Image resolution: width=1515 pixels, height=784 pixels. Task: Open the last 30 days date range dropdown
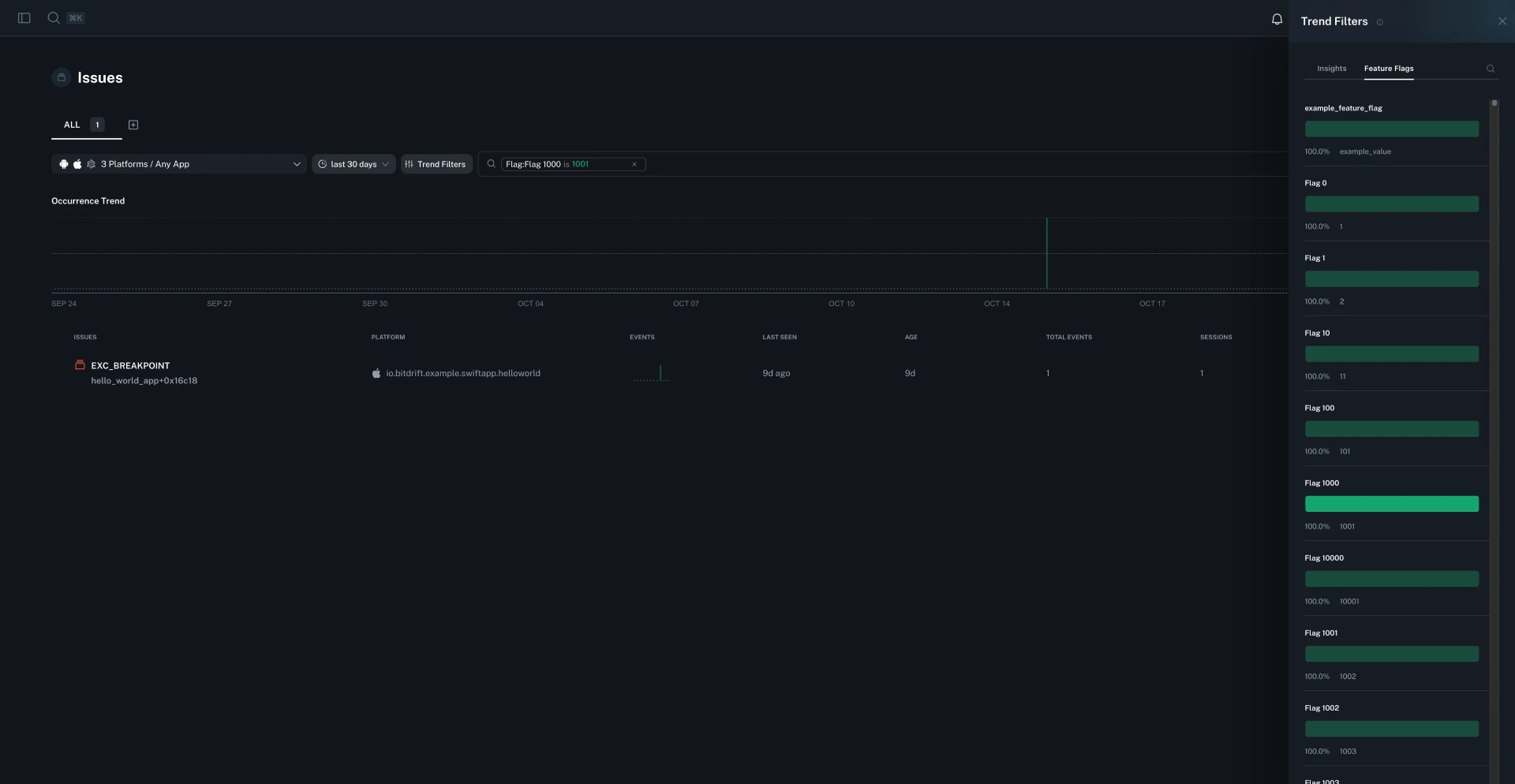pyautogui.click(x=353, y=164)
